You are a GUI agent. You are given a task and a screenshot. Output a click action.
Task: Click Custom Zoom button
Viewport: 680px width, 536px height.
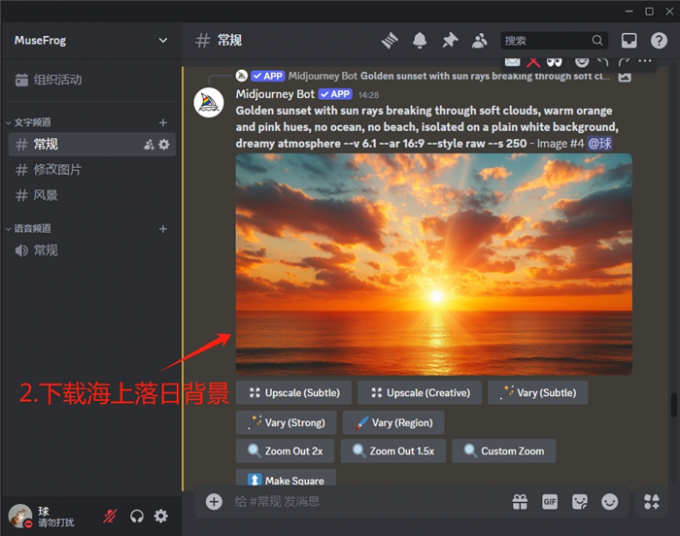point(504,451)
